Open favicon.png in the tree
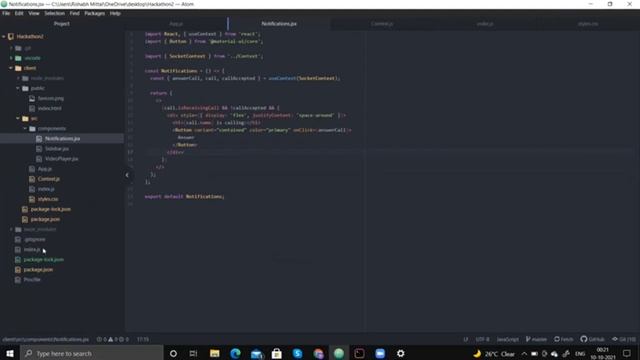This screenshot has width=640, height=360. [x=51, y=98]
